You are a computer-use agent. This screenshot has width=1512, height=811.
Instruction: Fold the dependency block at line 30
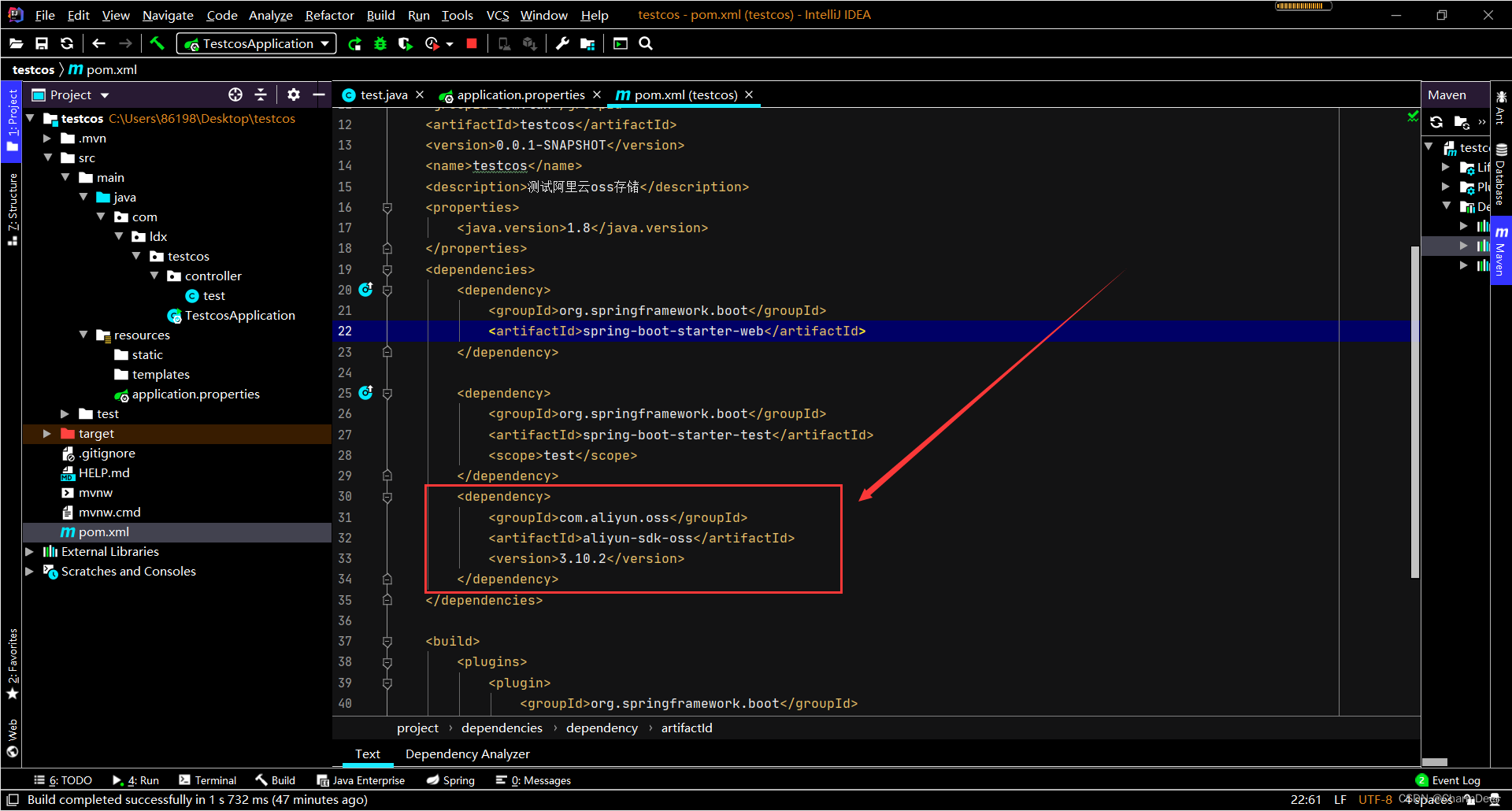387,497
